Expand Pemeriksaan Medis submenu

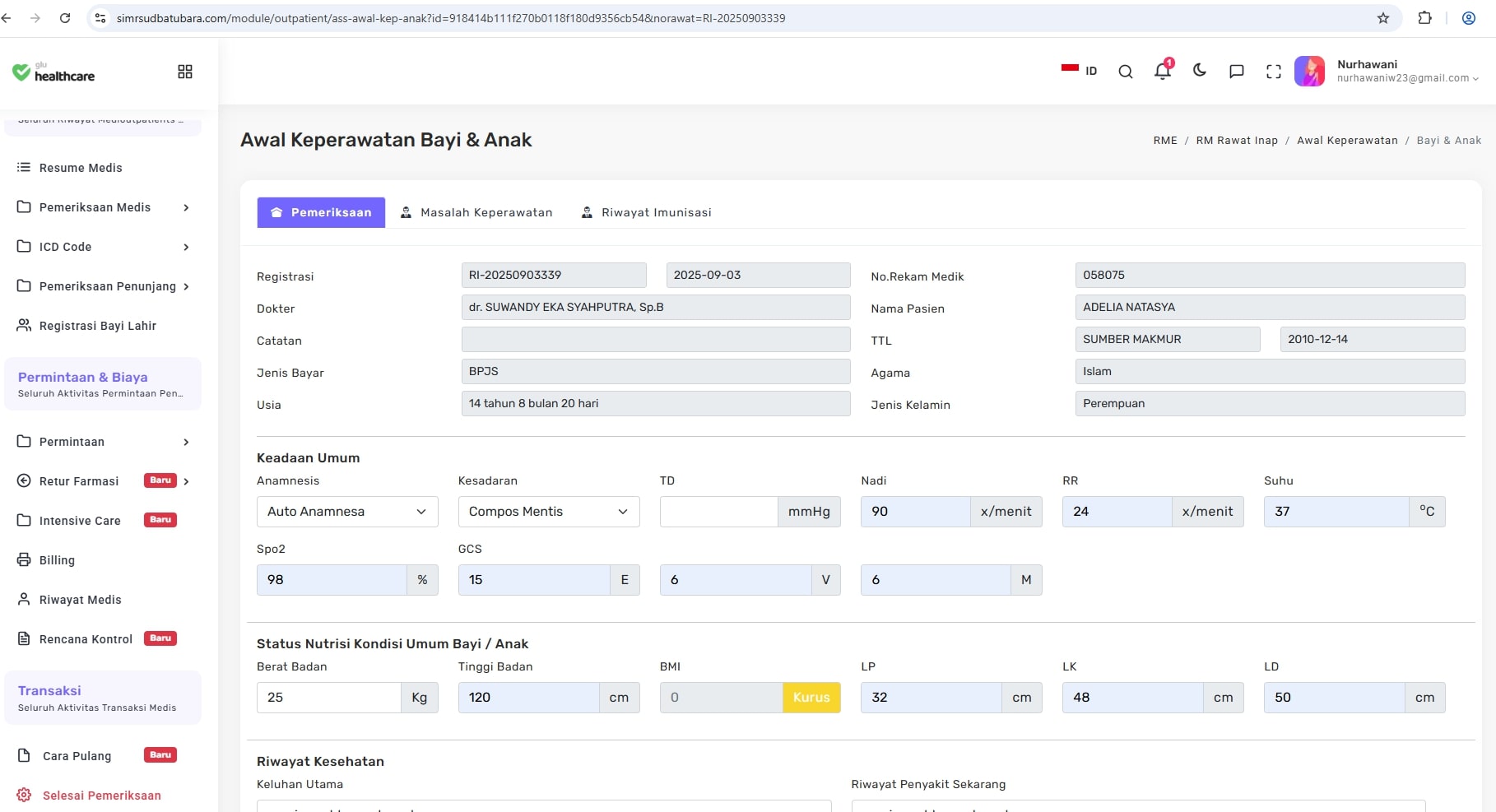pos(186,207)
